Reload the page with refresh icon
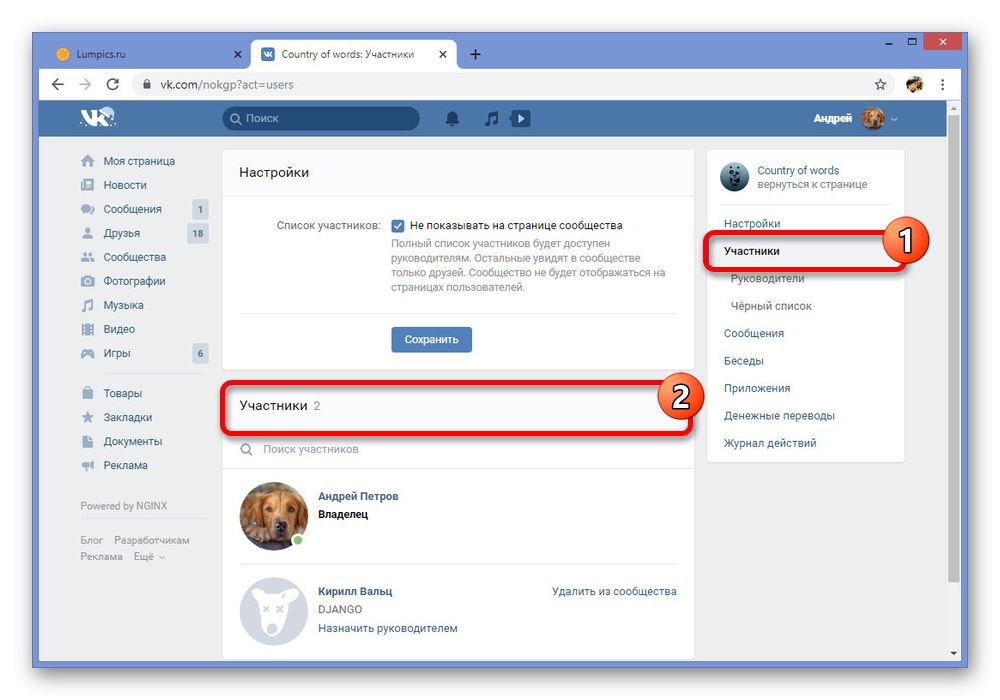Viewport: 1000px width, 700px height. 113,84
